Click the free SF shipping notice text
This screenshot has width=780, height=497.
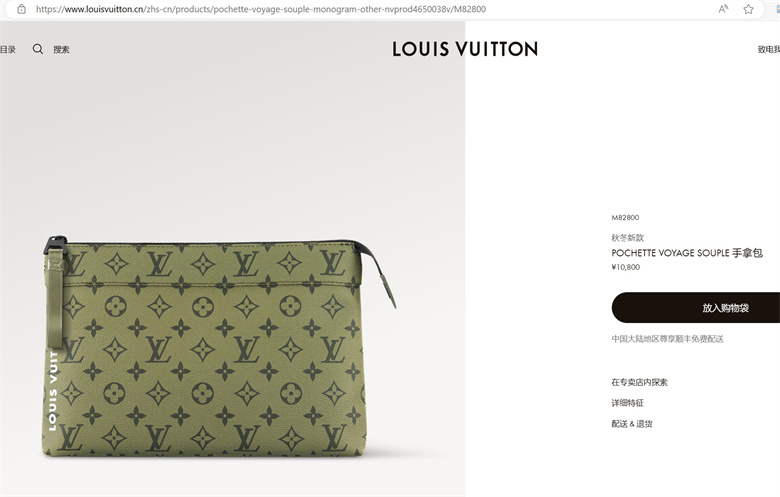point(667,339)
